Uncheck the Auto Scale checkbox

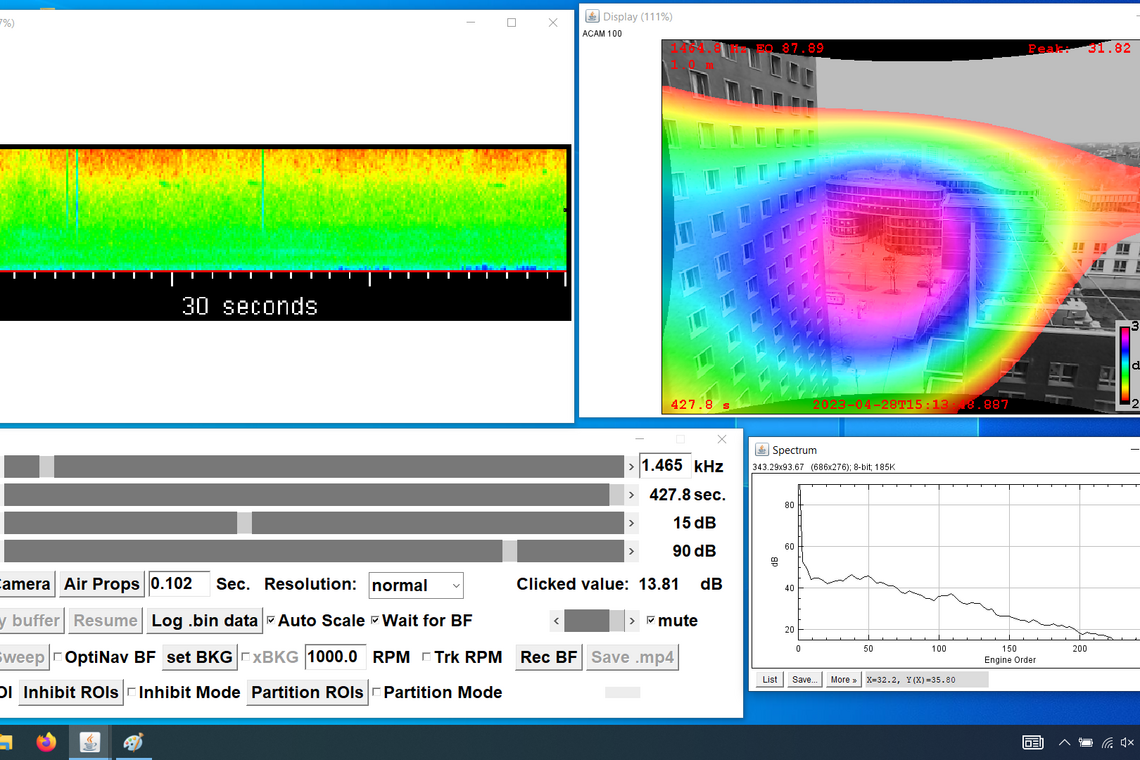point(271,621)
